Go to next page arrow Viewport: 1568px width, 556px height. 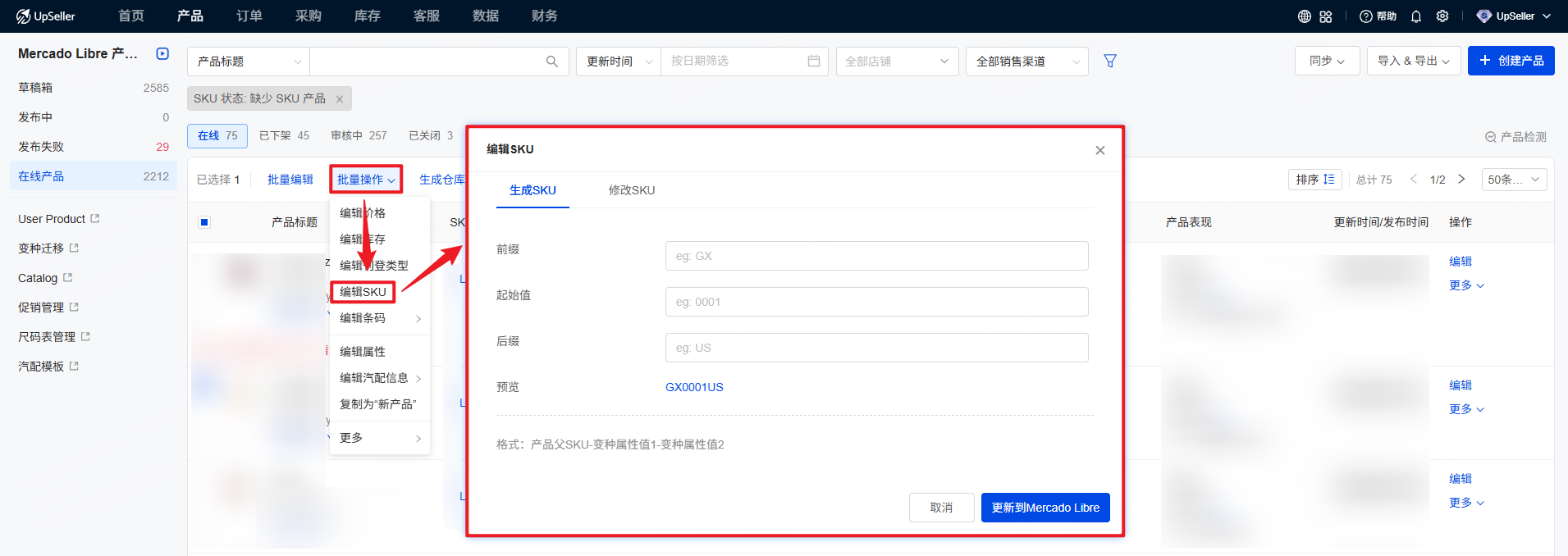pyautogui.click(x=1461, y=180)
